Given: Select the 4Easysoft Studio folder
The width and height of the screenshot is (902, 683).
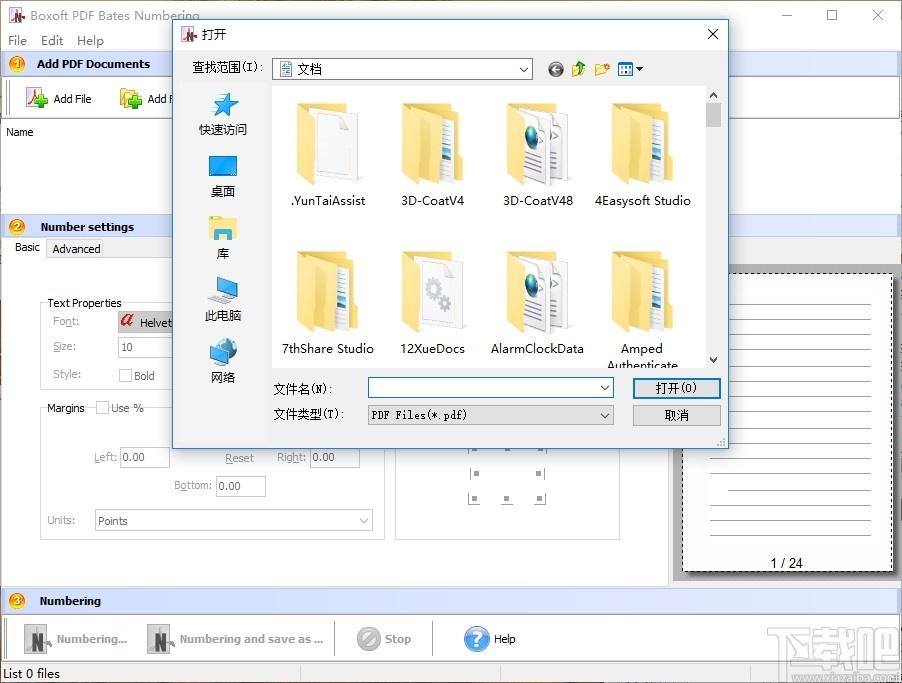Looking at the screenshot, I should (642, 155).
